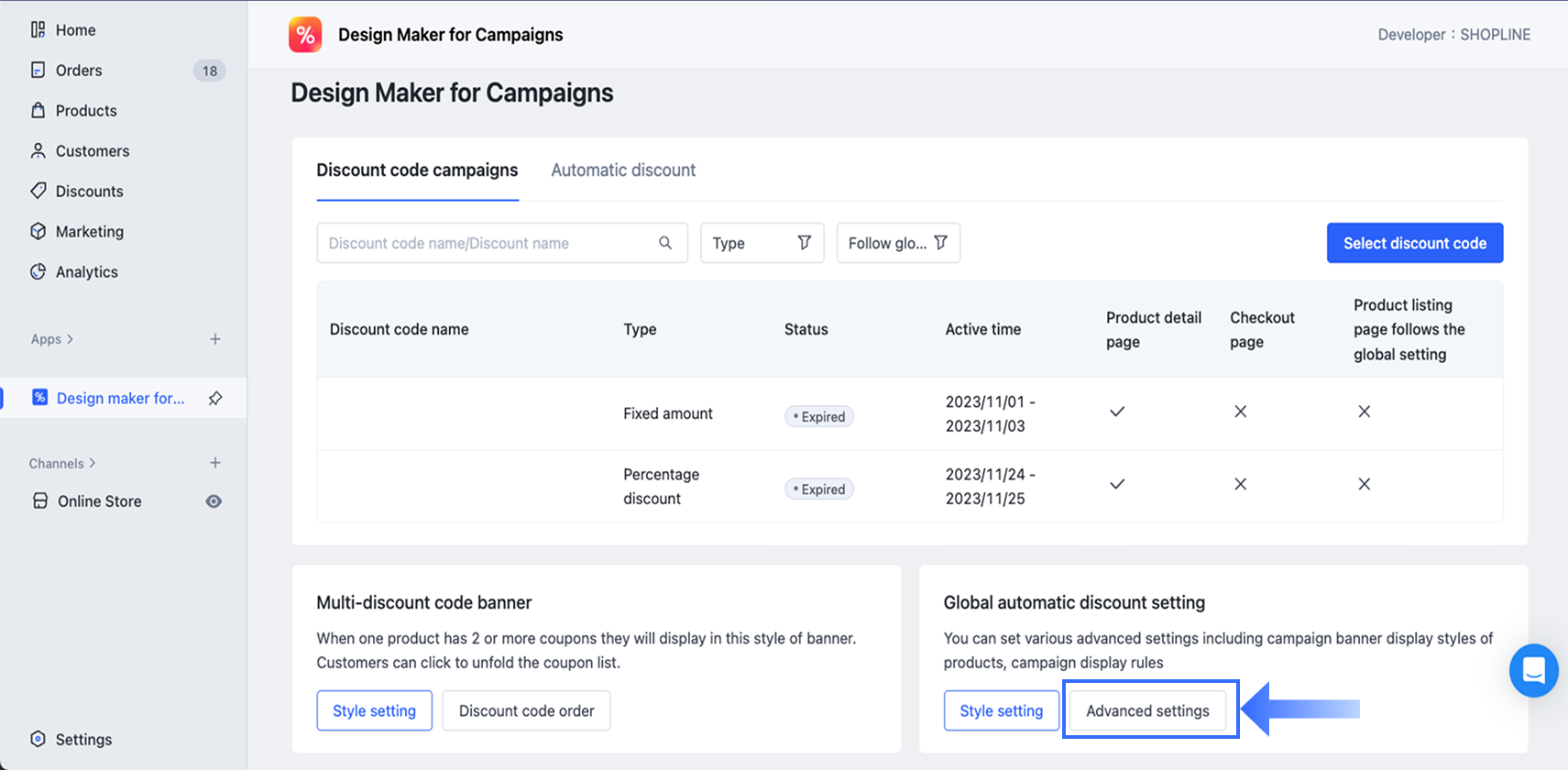The image size is (1568, 770).
Task: Click the Select discount code button
Action: click(x=1414, y=243)
